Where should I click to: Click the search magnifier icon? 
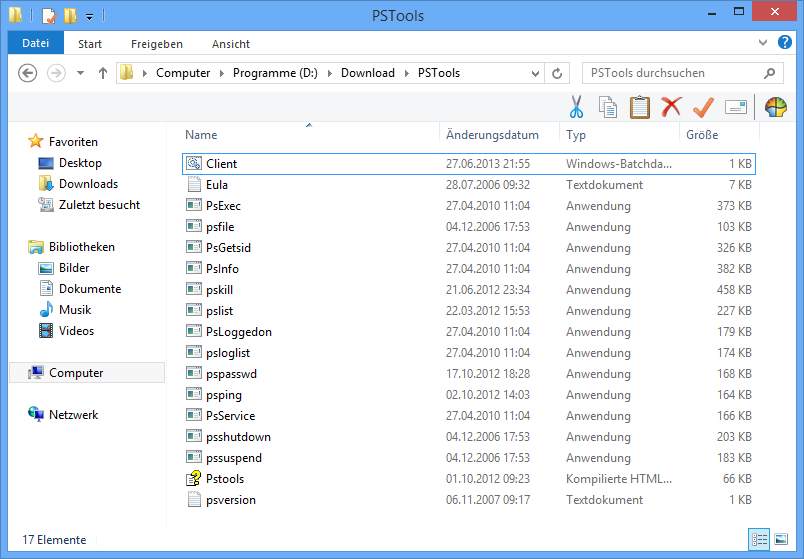click(x=769, y=73)
